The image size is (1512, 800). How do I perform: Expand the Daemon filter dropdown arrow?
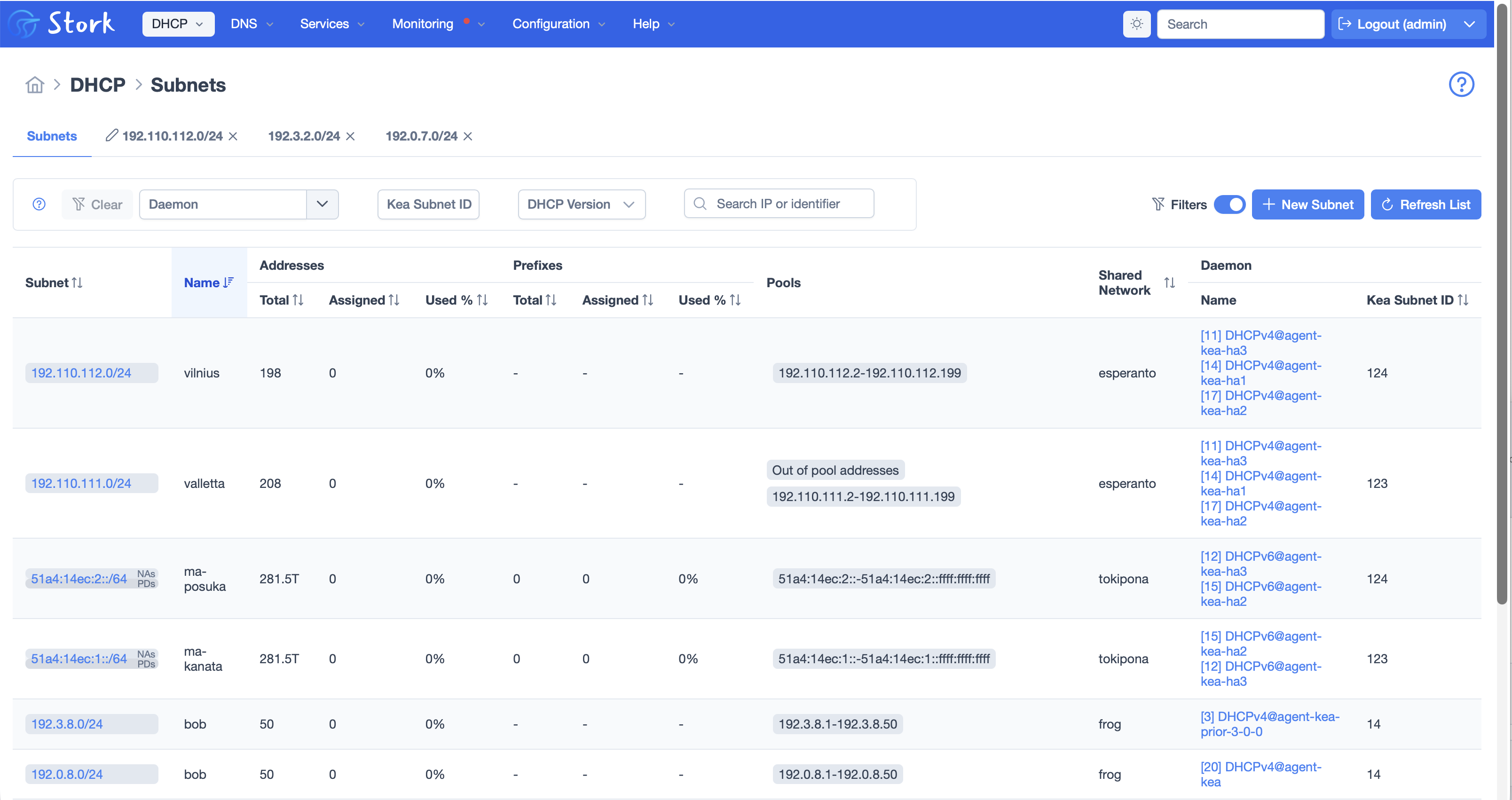tap(322, 204)
